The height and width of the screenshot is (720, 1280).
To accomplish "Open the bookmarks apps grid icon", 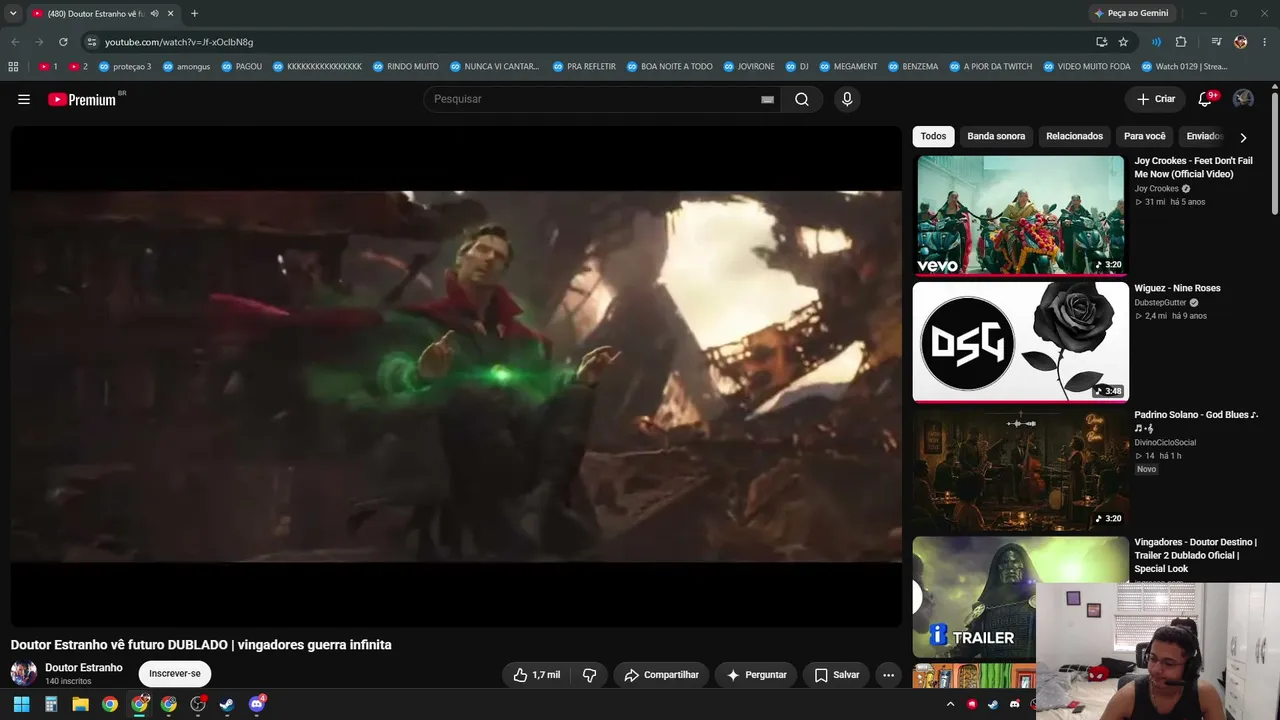I will tap(13, 67).
